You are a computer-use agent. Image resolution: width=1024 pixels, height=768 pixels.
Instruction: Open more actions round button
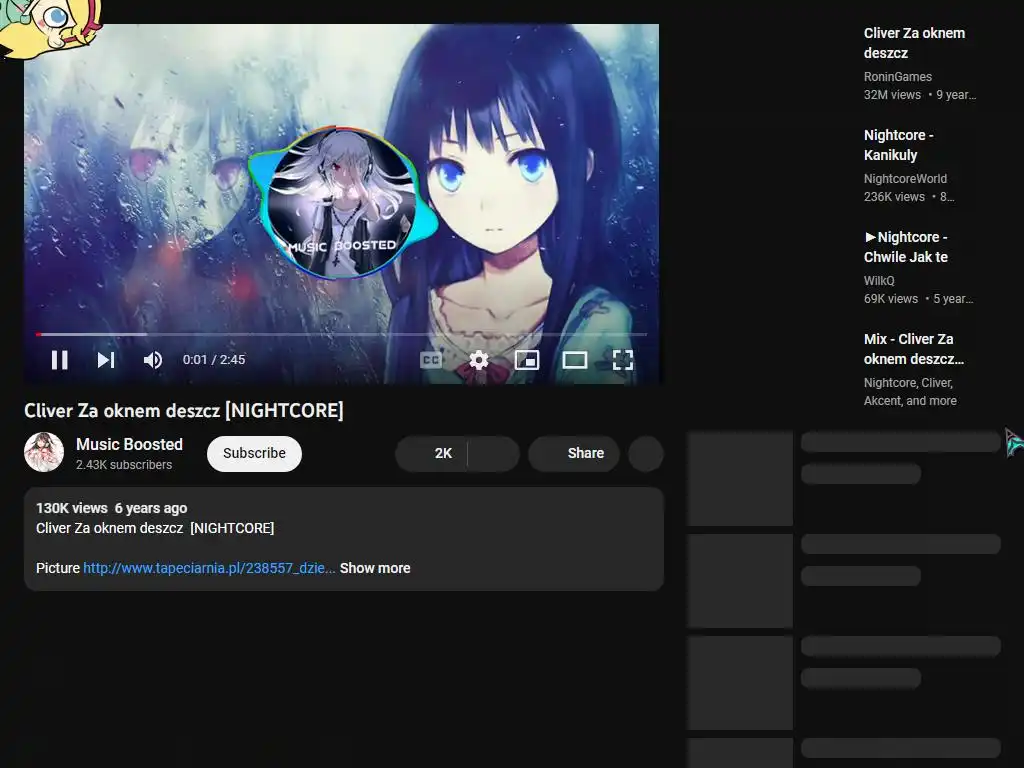coord(646,453)
